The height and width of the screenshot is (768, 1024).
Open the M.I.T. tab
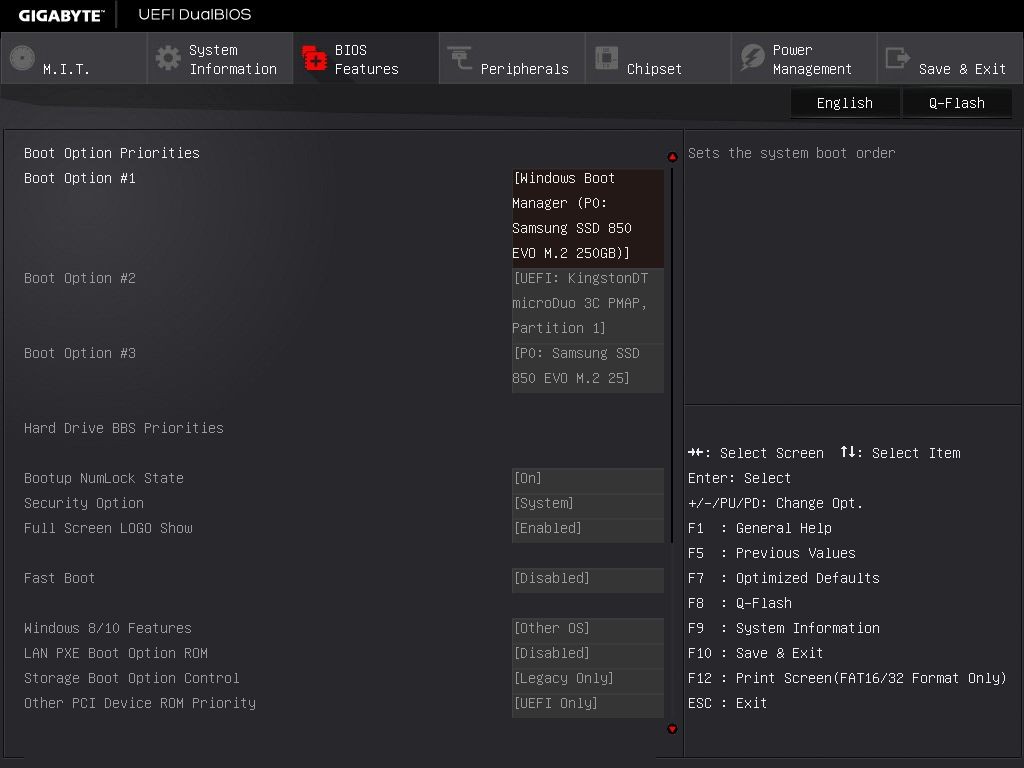click(x=74, y=58)
